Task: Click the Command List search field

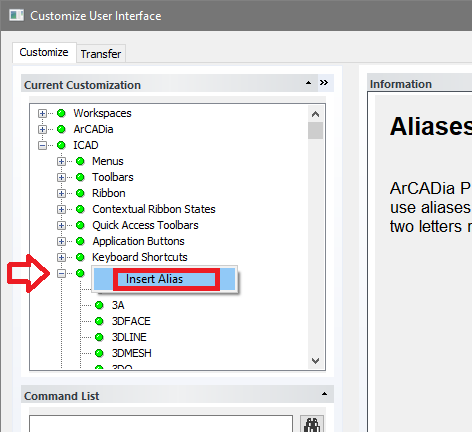Action: click(161, 424)
